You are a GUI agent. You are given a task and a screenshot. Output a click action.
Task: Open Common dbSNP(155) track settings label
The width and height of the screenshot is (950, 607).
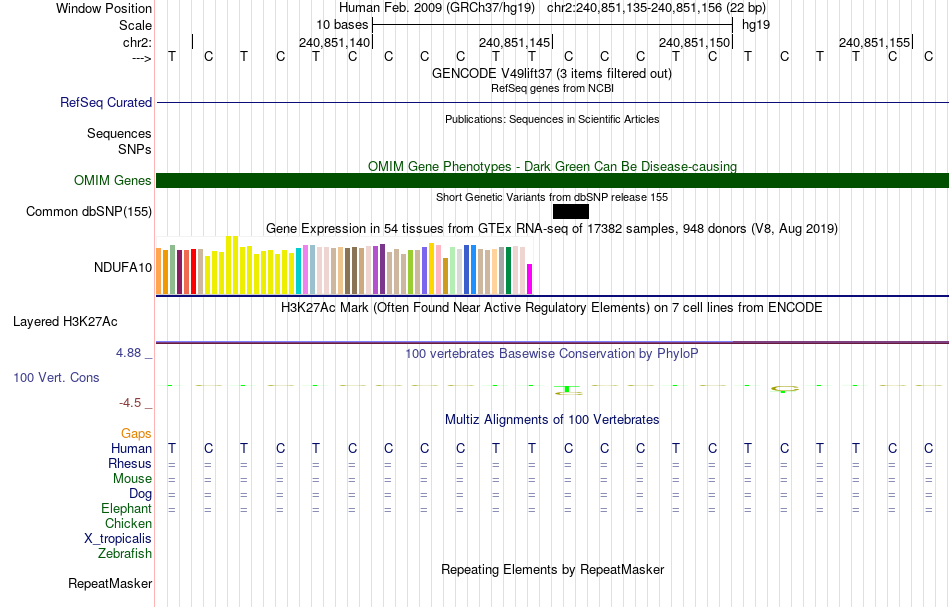pos(89,211)
